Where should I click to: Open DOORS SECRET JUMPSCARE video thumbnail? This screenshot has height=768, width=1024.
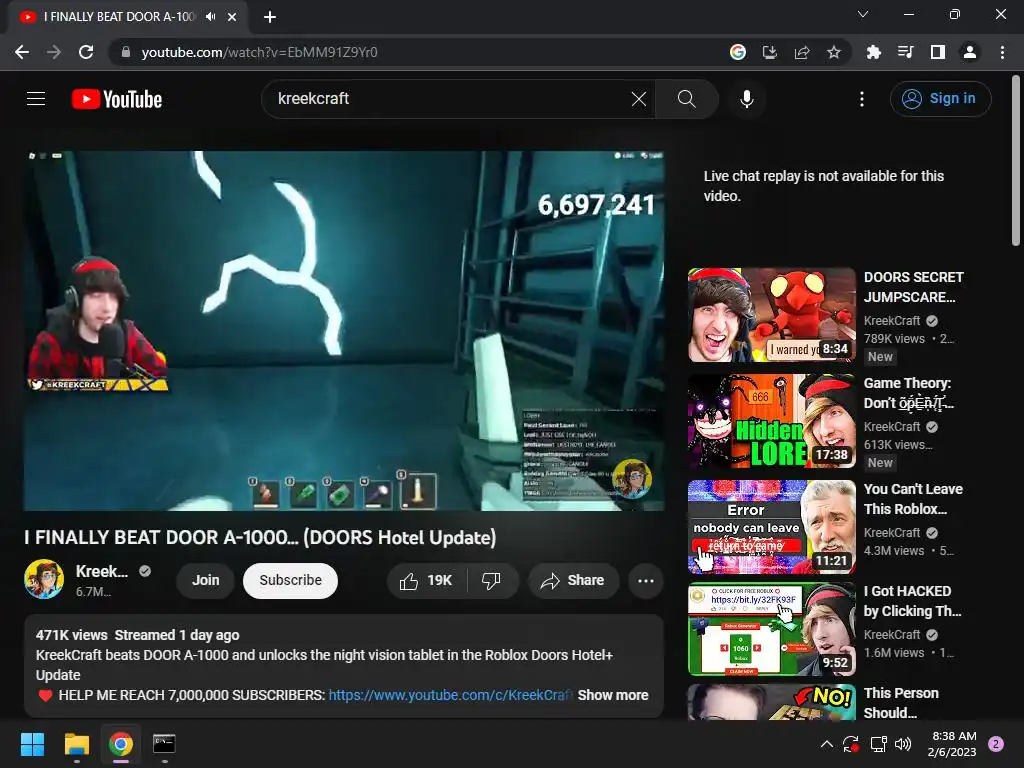coord(772,315)
